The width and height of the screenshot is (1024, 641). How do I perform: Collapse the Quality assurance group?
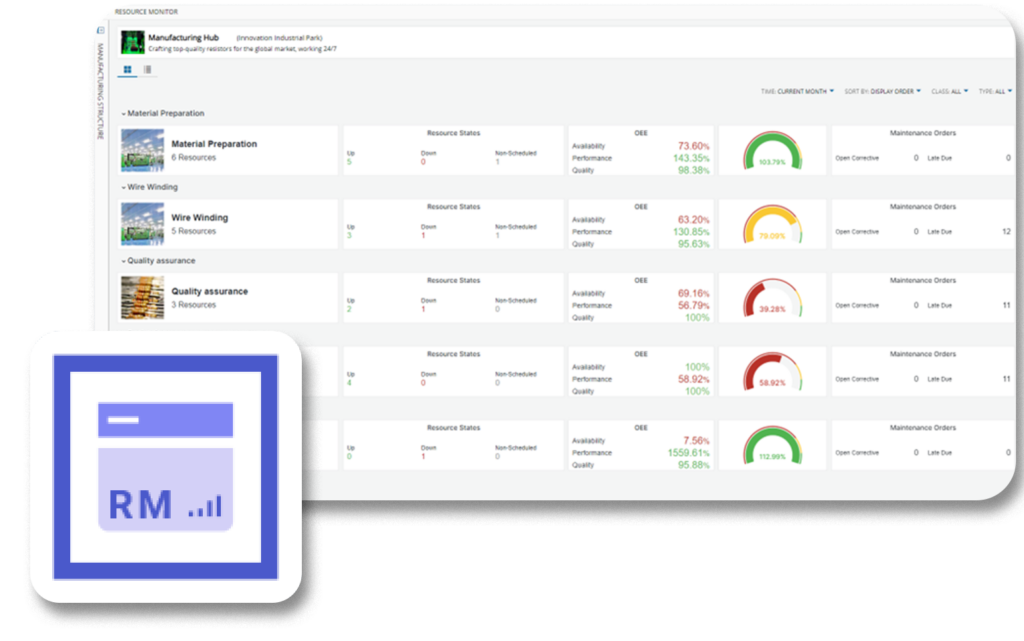click(124, 261)
